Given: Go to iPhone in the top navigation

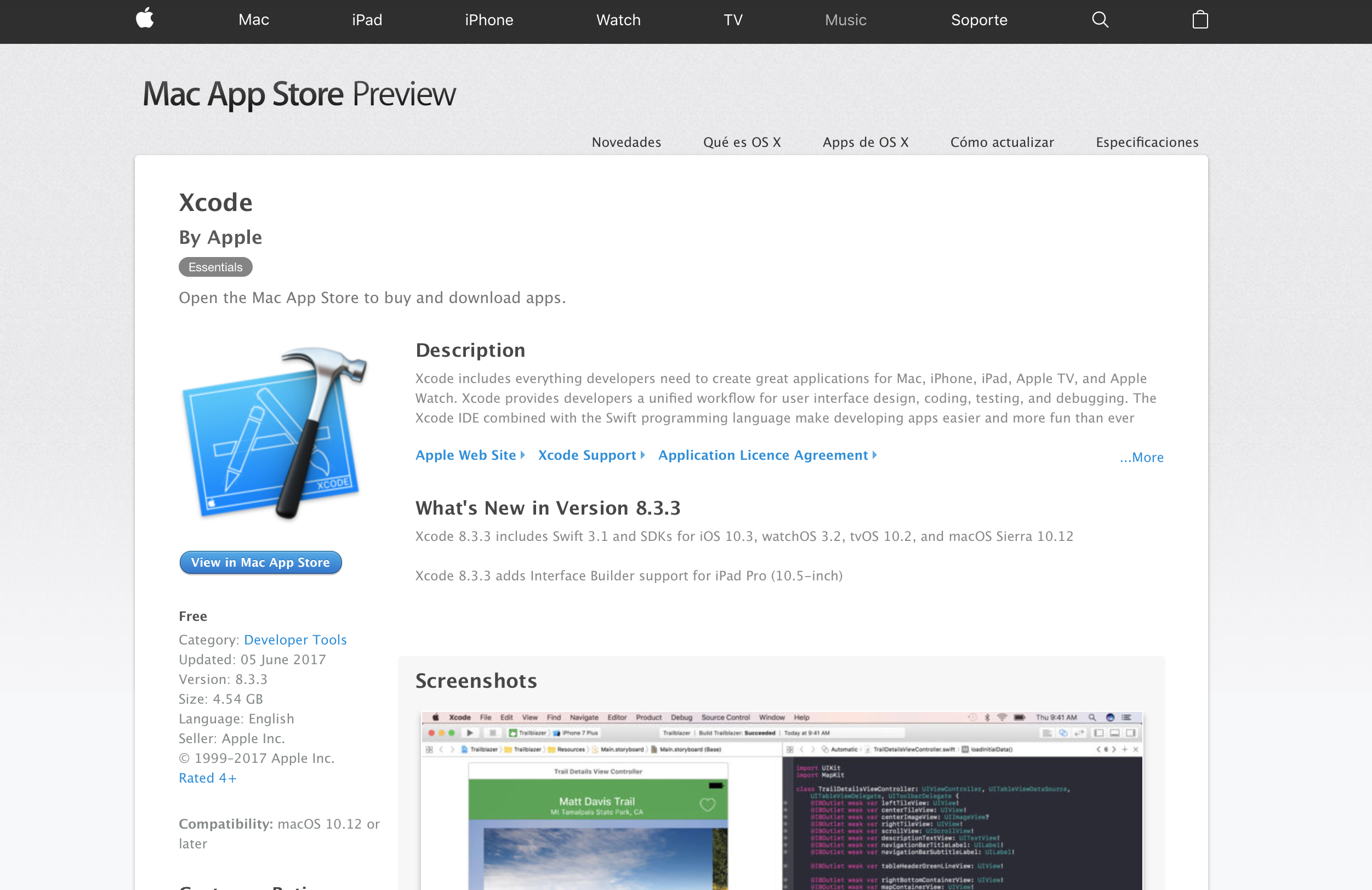Looking at the screenshot, I should tap(489, 20).
